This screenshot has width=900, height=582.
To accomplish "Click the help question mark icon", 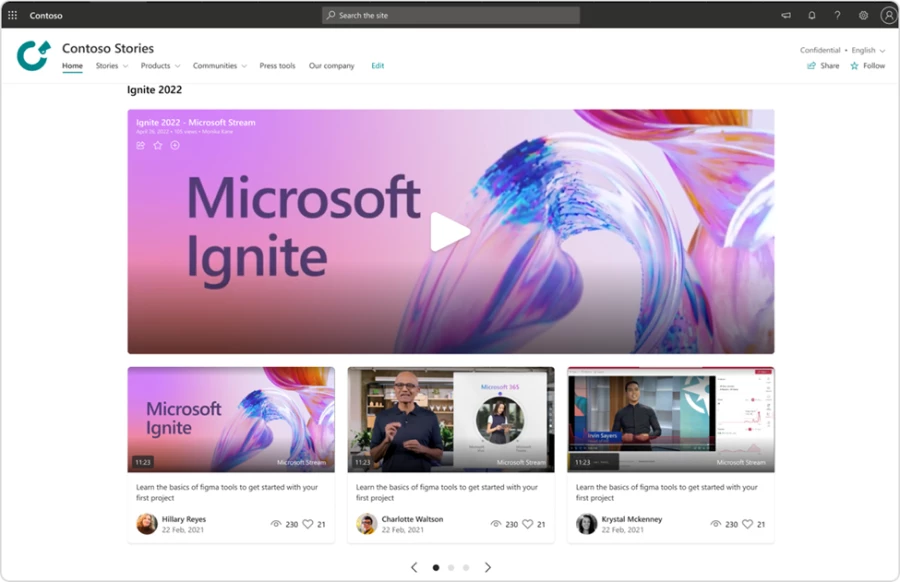I will pos(837,15).
